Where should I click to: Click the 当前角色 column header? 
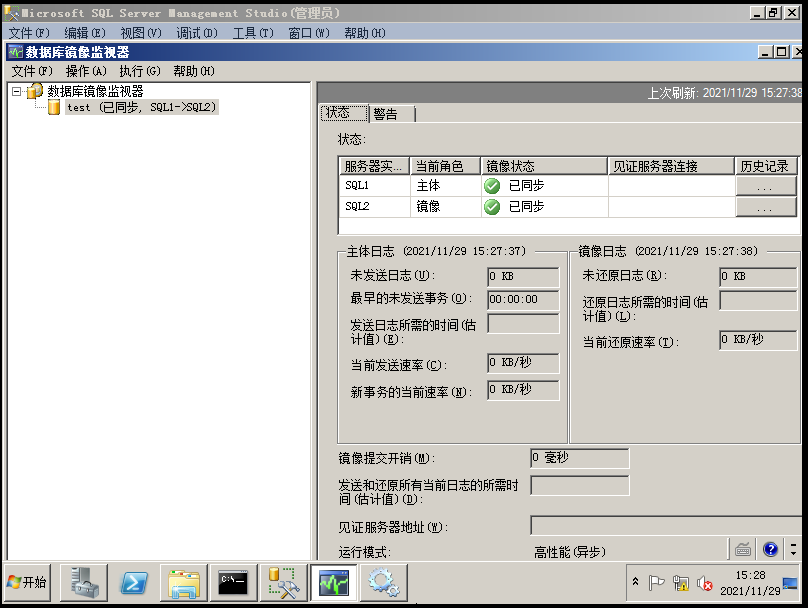[445, 166]
